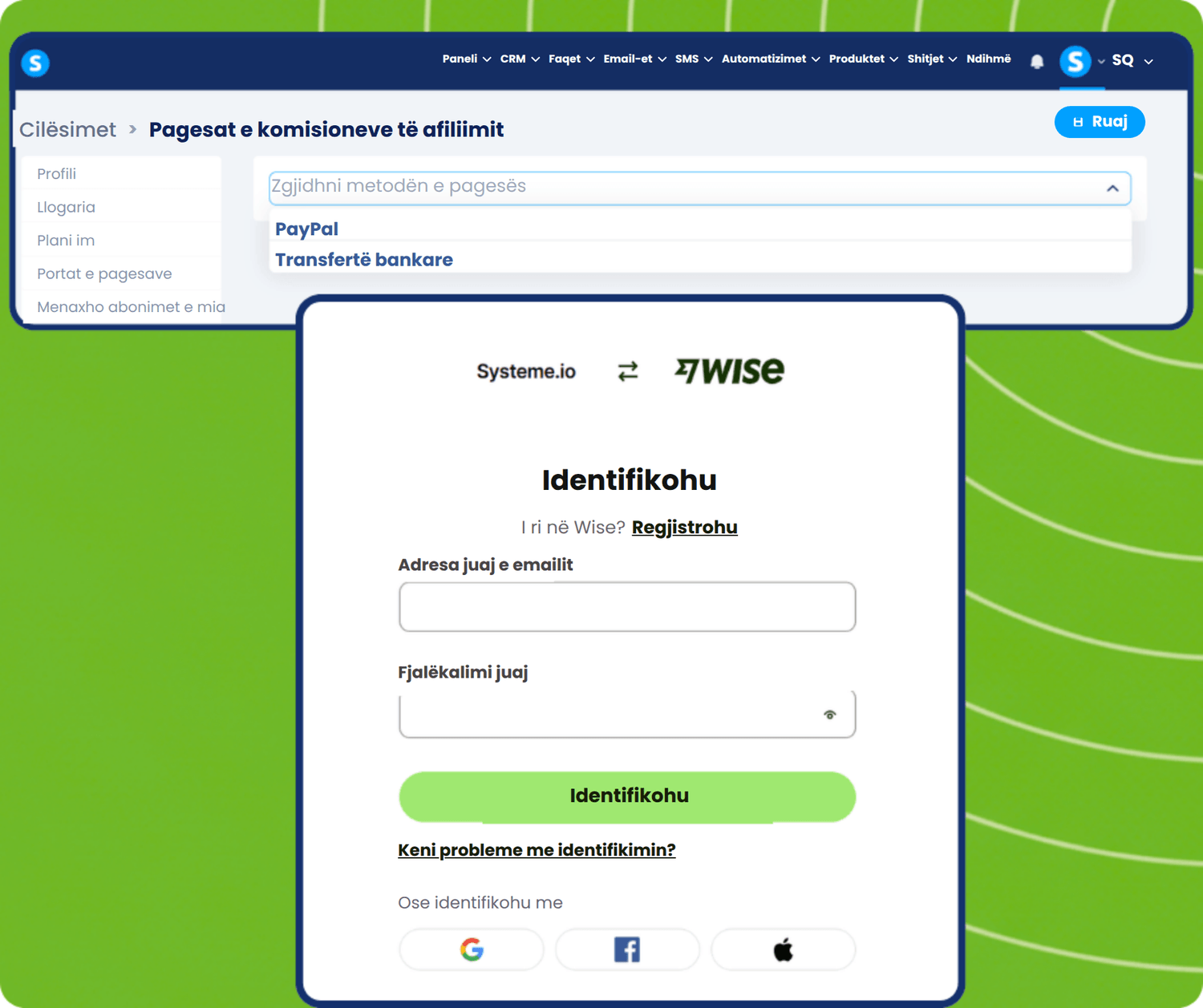1203x1008 pixels.
Task: Show password with the eye icon
Action: [830, 715]
